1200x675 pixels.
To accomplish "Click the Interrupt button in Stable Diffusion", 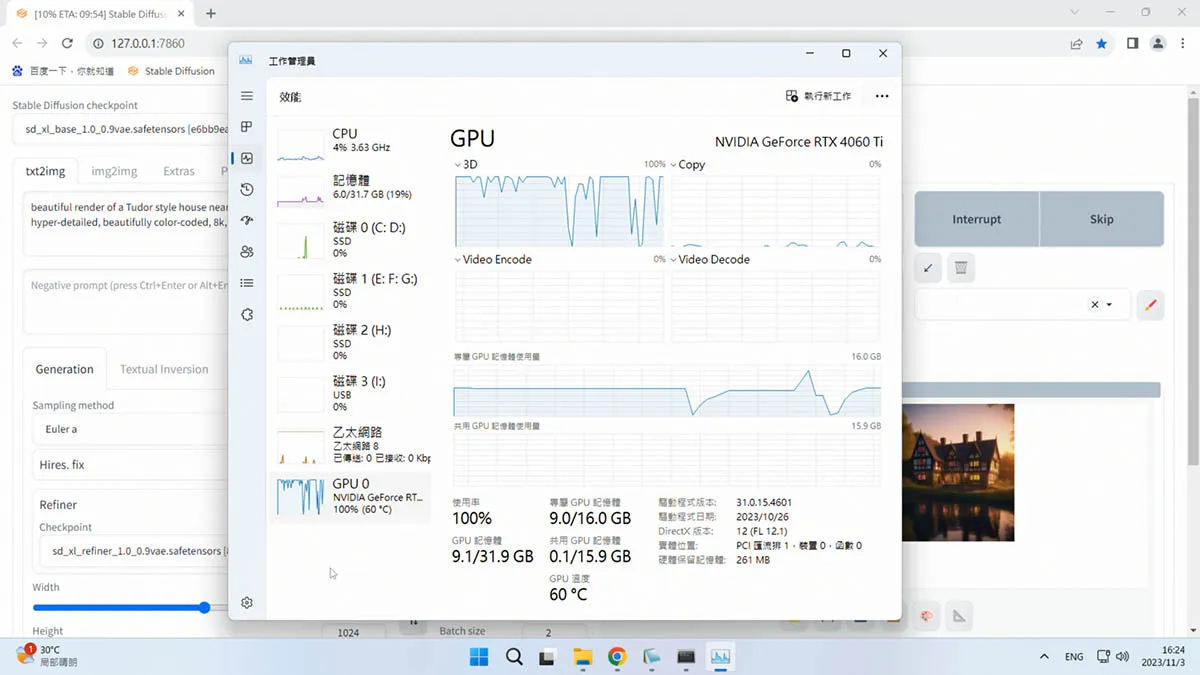I will pos(977,219).
